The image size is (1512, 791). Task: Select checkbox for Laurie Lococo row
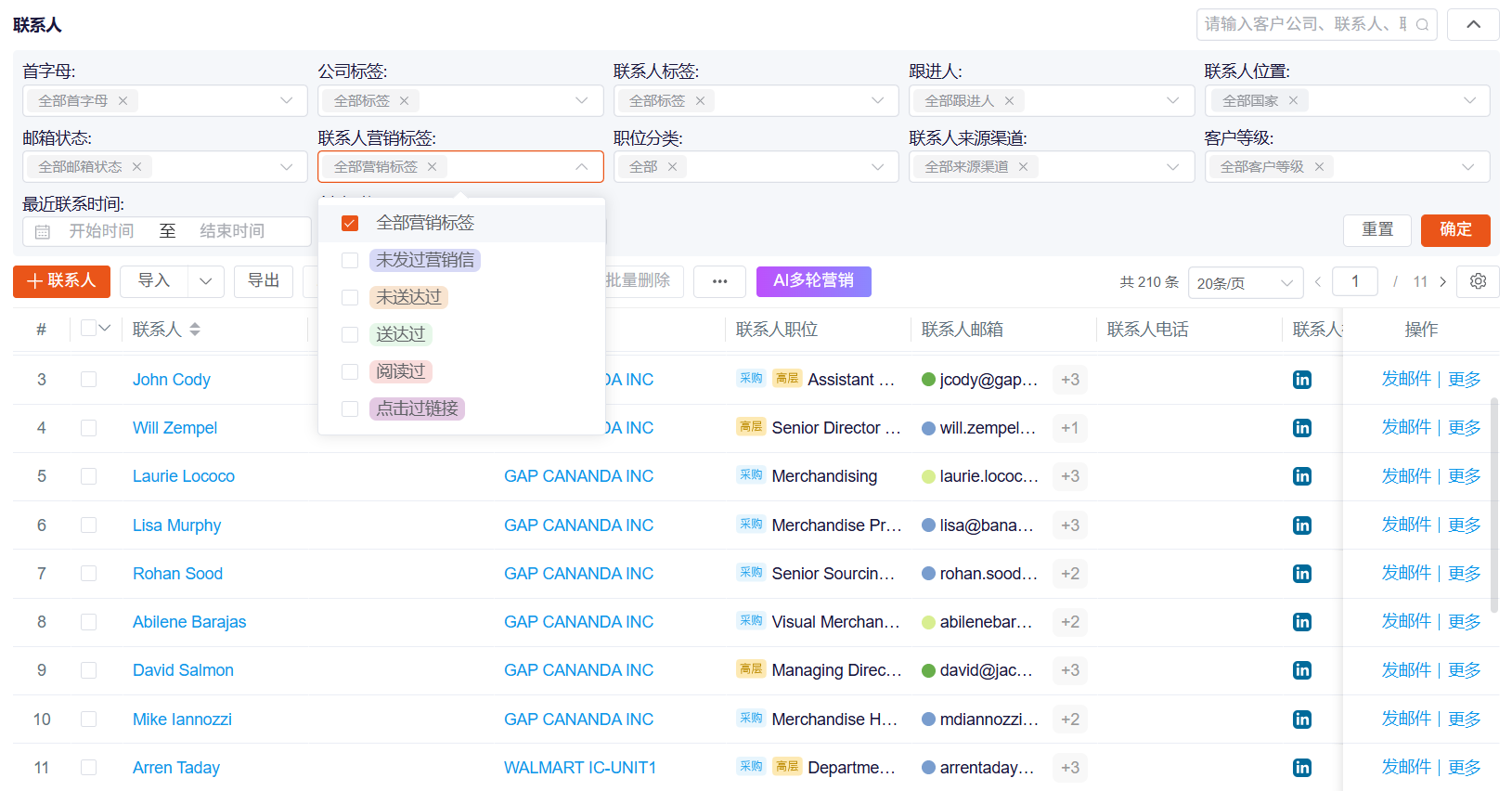89,476
